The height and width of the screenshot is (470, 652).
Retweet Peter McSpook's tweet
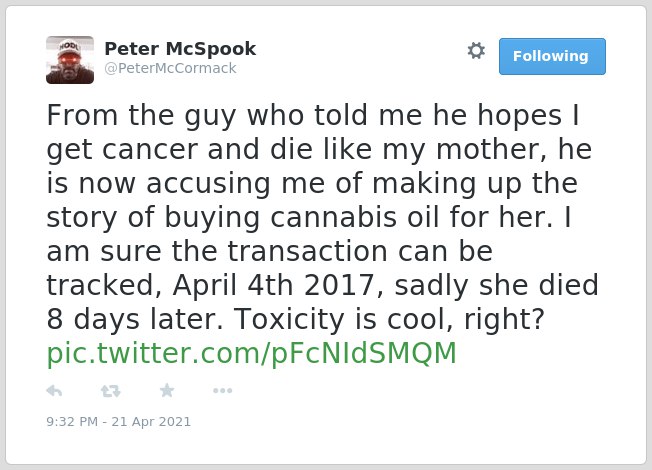[111, 391]
